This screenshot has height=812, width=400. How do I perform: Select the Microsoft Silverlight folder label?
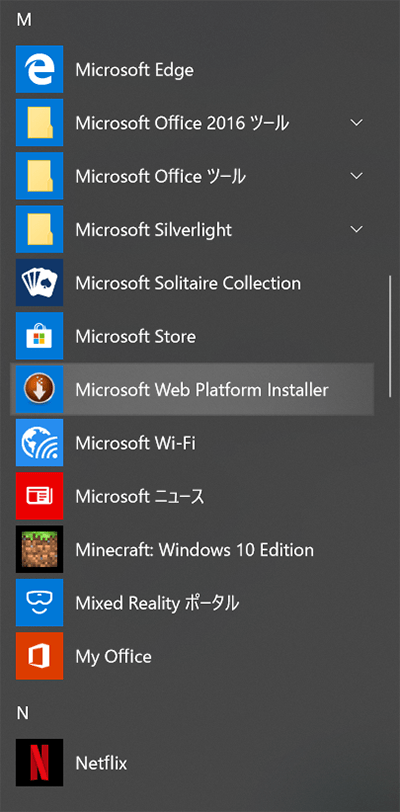154,229
